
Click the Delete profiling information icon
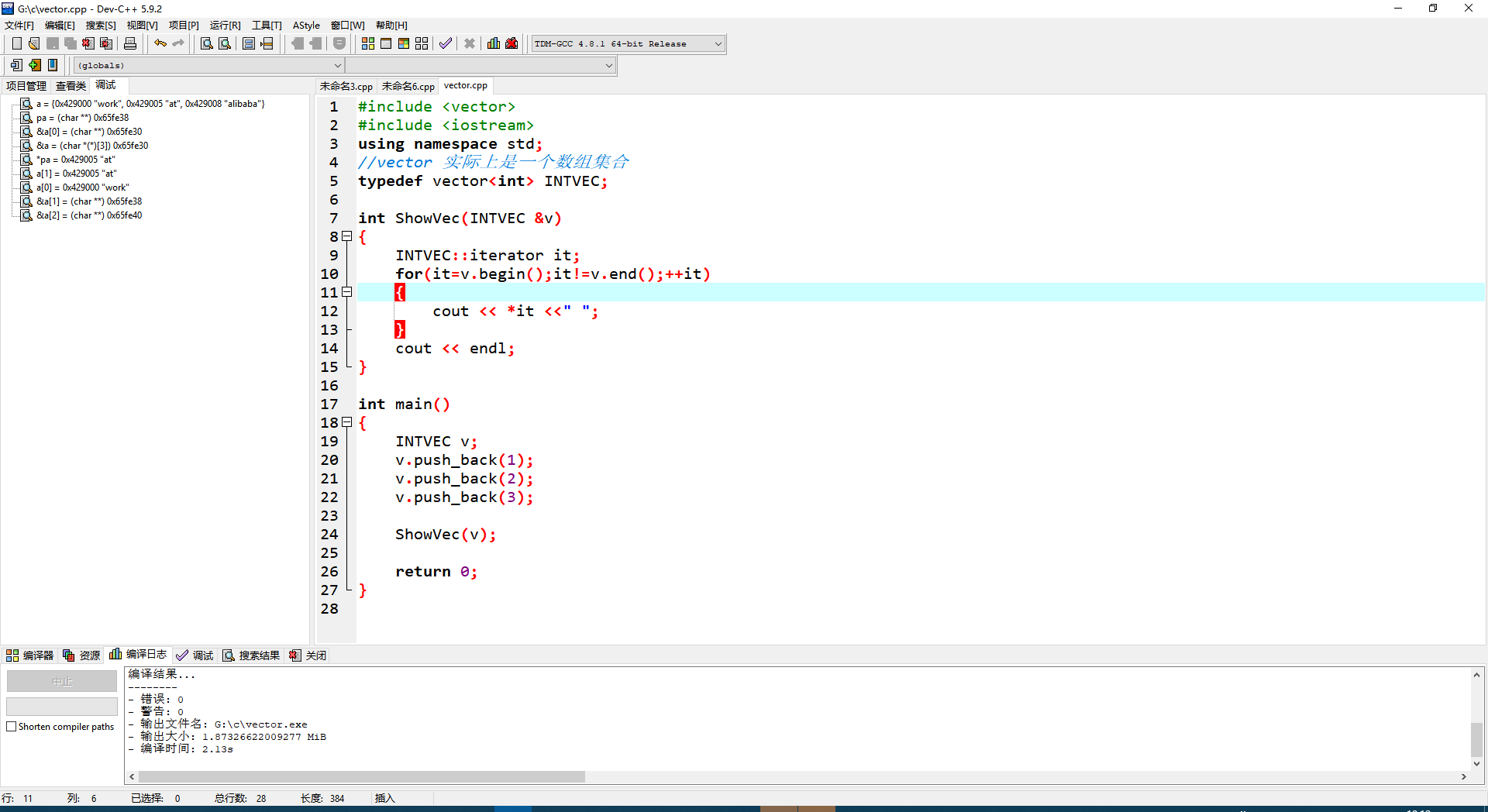click(511, 43)
